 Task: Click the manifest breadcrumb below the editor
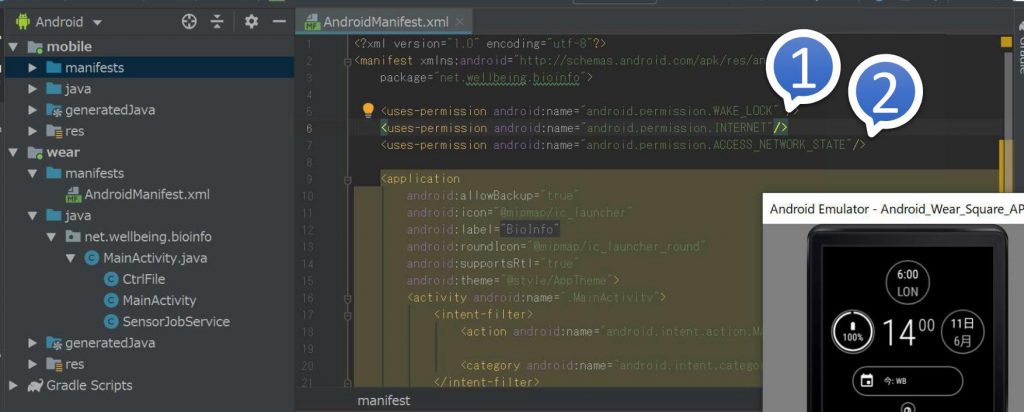pos(383,400)
